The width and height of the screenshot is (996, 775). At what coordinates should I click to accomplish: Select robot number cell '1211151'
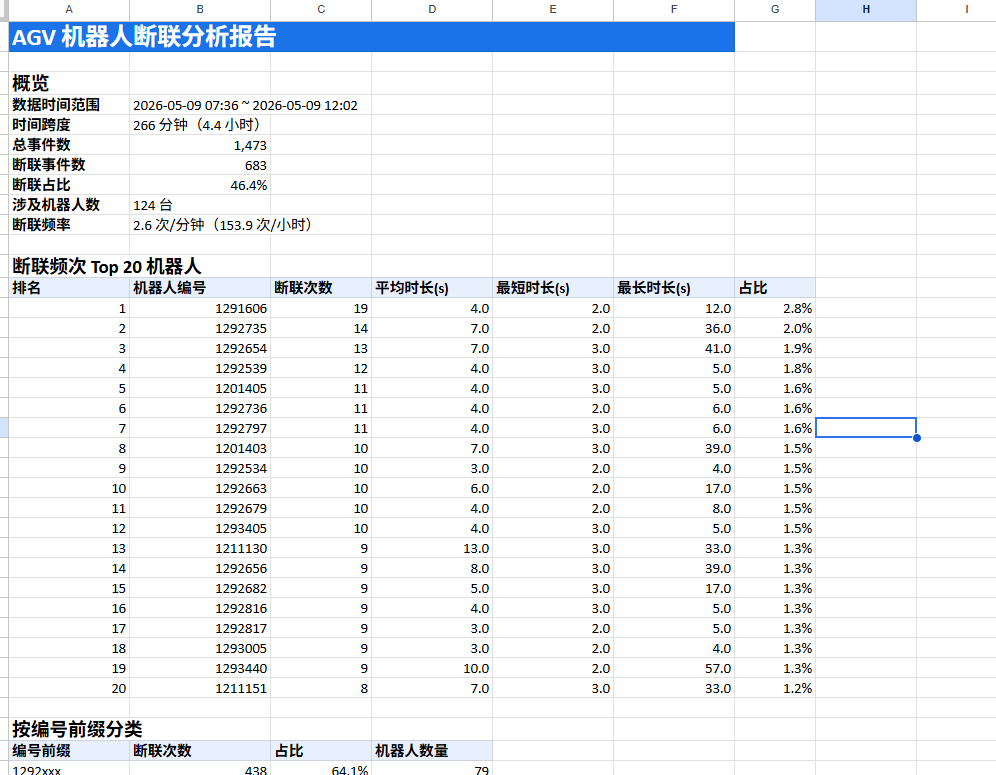coord(199,689)
